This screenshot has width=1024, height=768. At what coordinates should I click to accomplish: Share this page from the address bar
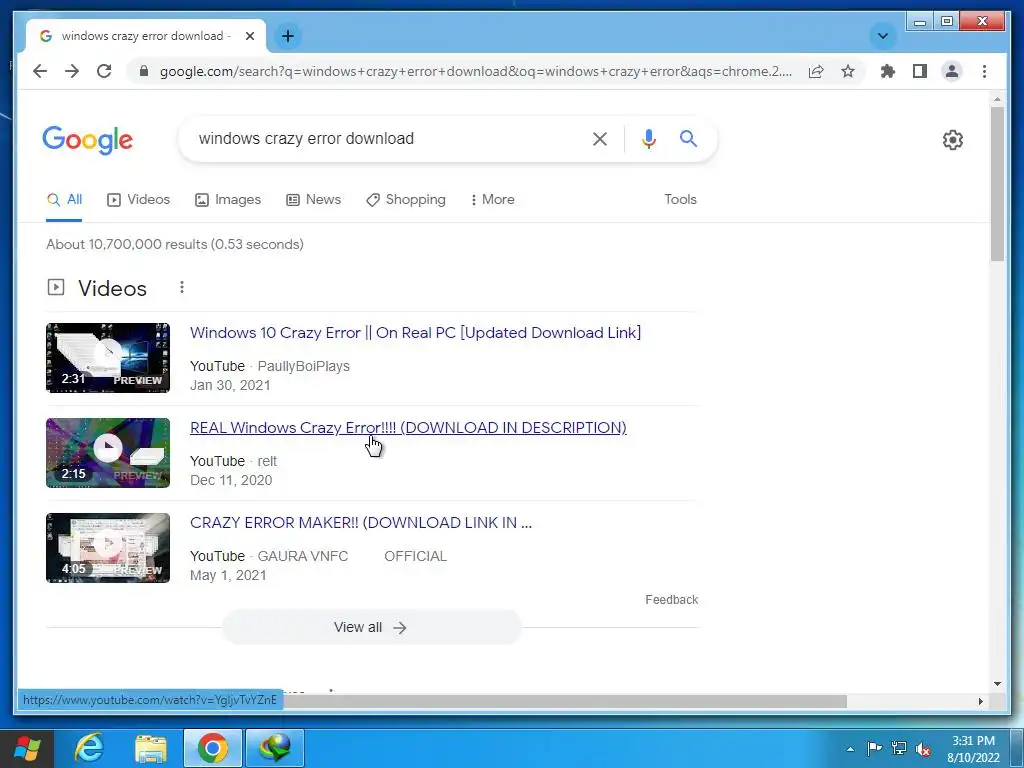816,71
